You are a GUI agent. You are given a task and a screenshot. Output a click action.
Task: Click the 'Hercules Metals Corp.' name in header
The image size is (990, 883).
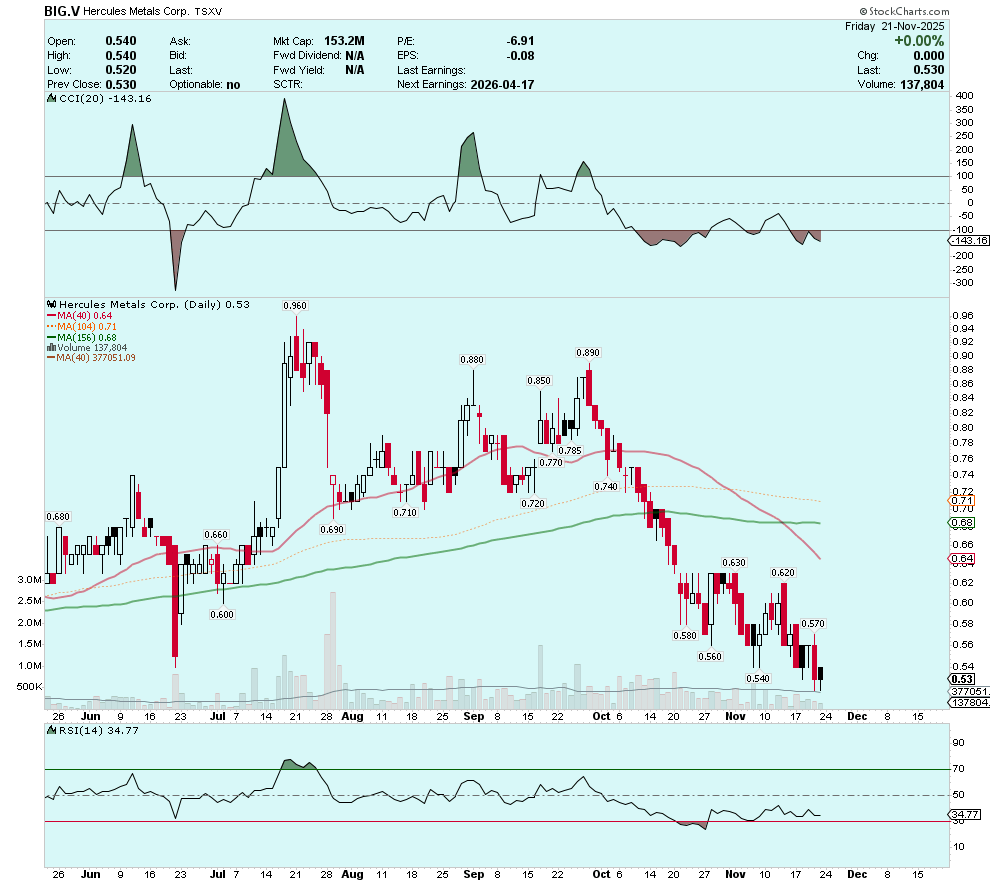(x=136, y=11)
